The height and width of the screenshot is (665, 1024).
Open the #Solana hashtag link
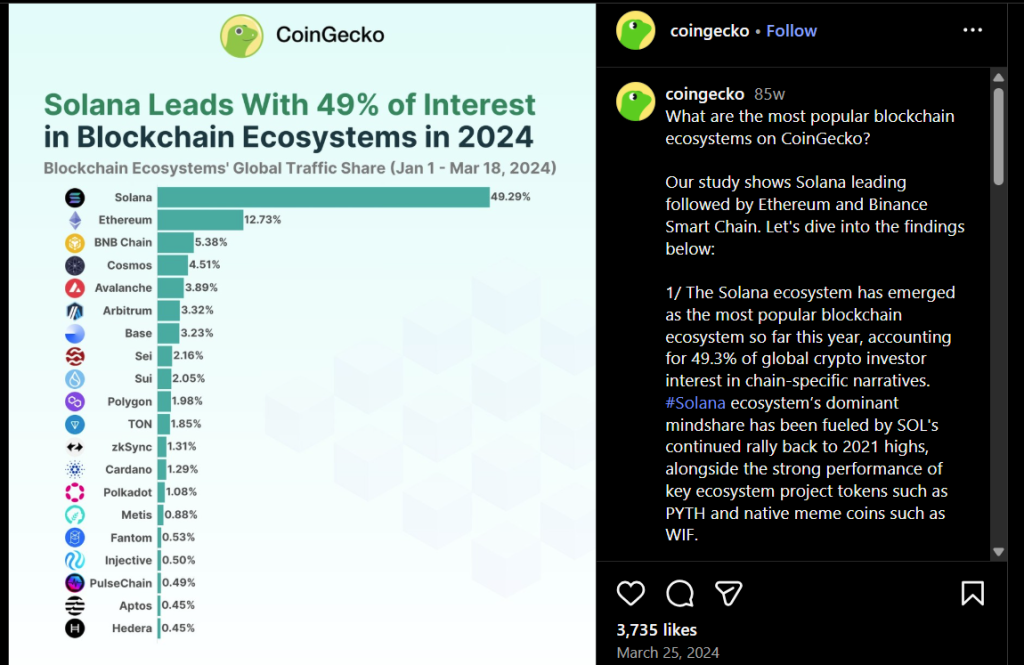(x=695, y=402)
